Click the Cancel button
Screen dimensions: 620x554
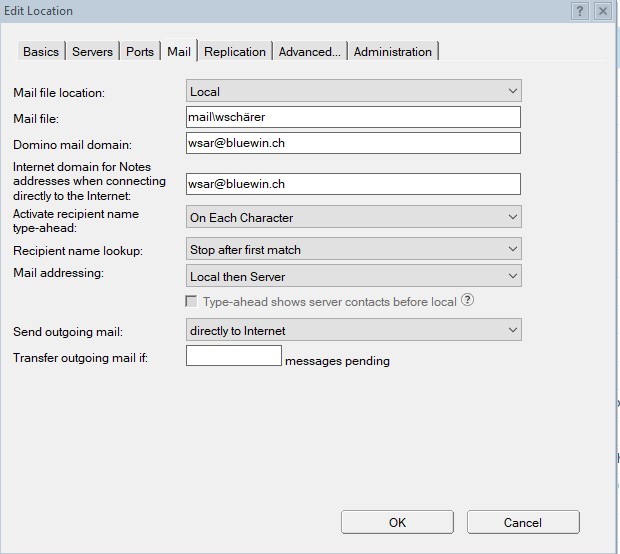[x=522, y=522]
